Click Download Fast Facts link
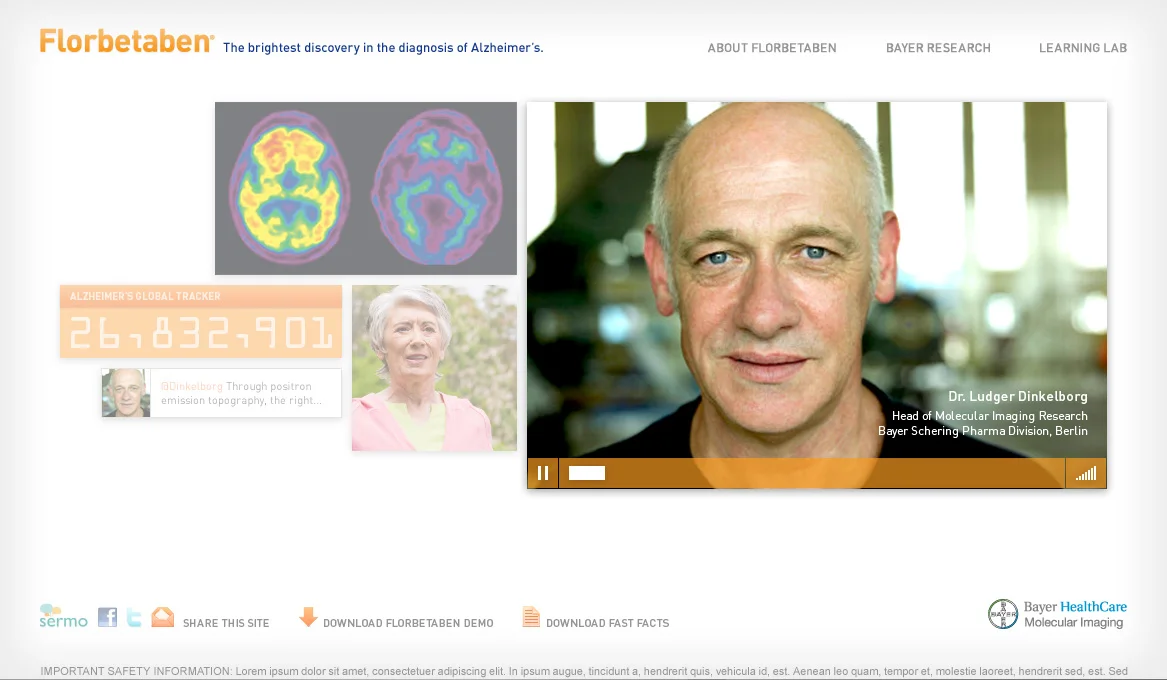The width and height of the screenshot is (1167, 680). [607, 623]
